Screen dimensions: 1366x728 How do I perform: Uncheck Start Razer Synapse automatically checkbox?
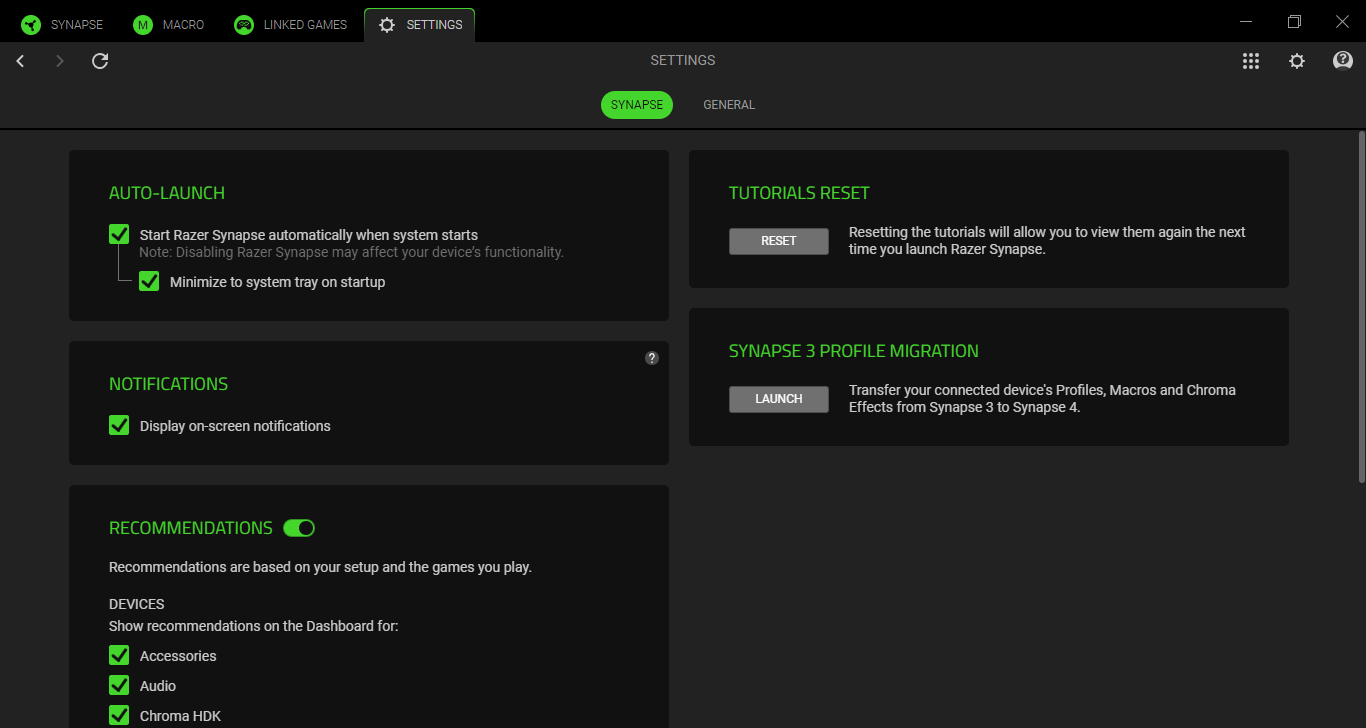tap(119, 234)
